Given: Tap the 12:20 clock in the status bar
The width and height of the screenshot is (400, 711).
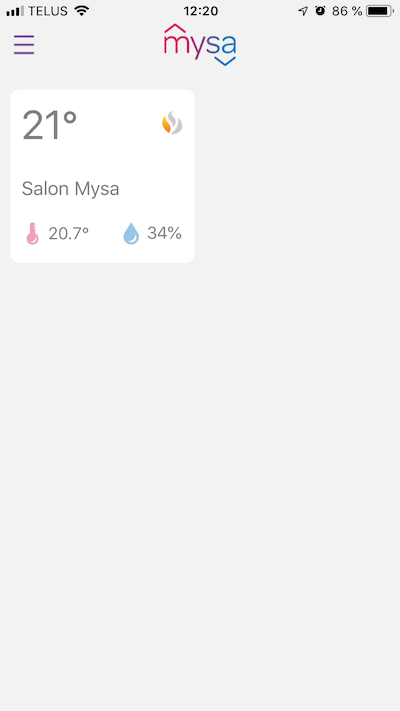Looking at the screenshot, I should (200, 11).
